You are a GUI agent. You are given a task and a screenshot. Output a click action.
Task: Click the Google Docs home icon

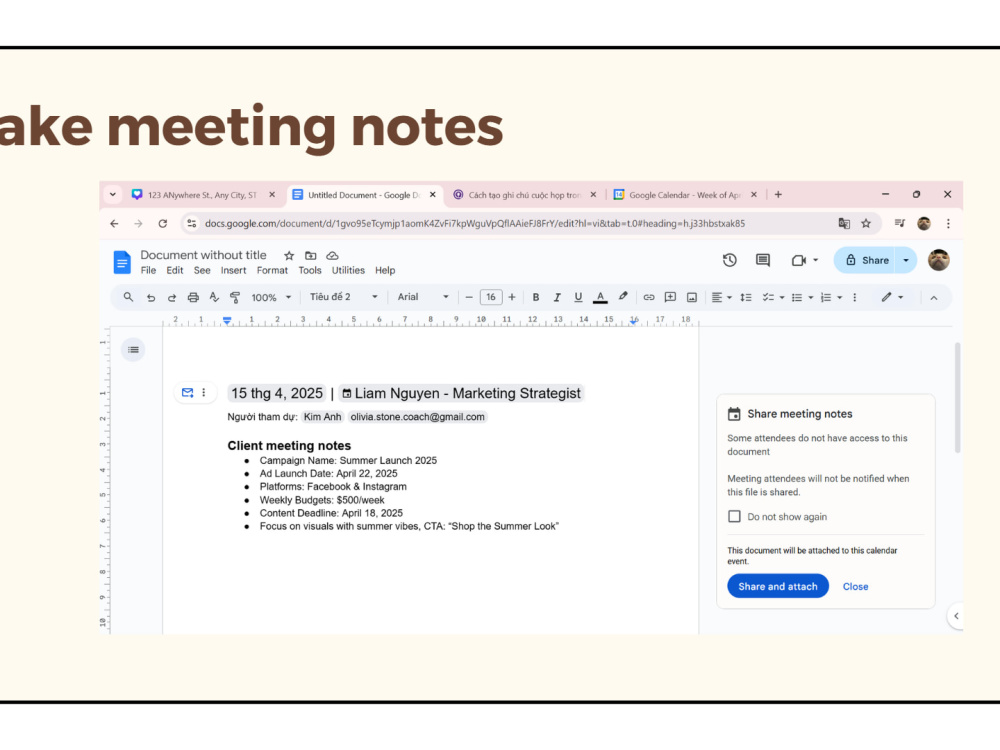pos(122,262)
